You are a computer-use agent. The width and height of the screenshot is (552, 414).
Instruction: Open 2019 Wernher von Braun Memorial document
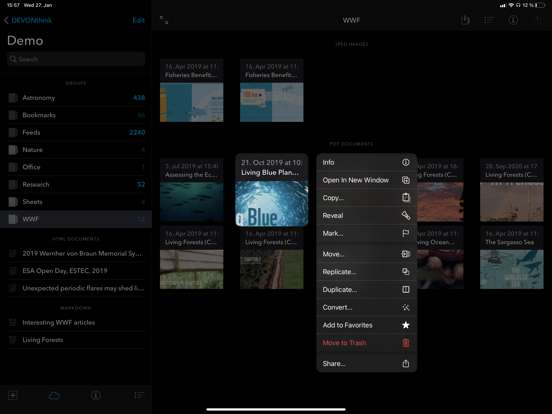[x=76, y=253]
